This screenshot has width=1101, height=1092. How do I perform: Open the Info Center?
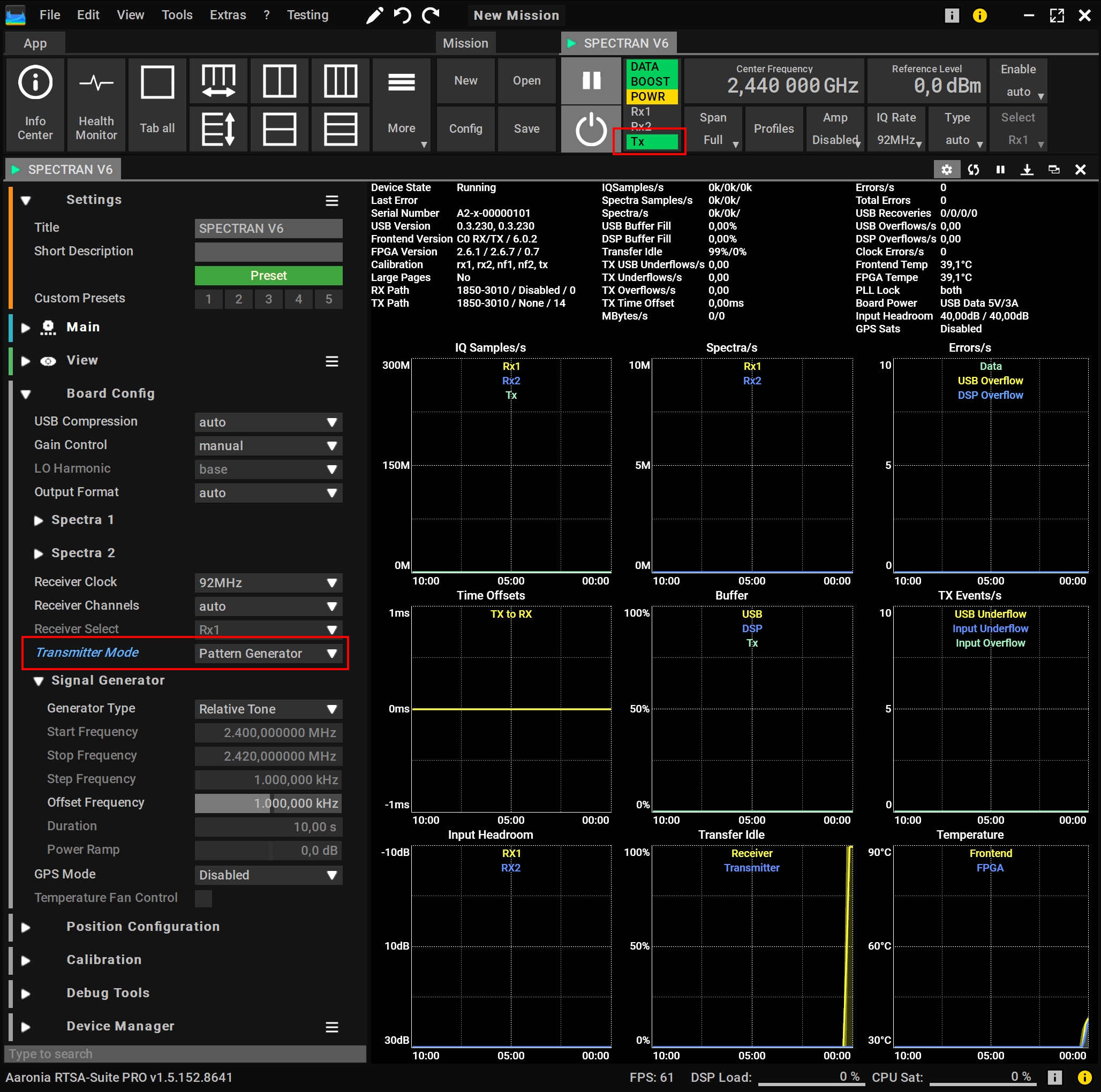35,104
